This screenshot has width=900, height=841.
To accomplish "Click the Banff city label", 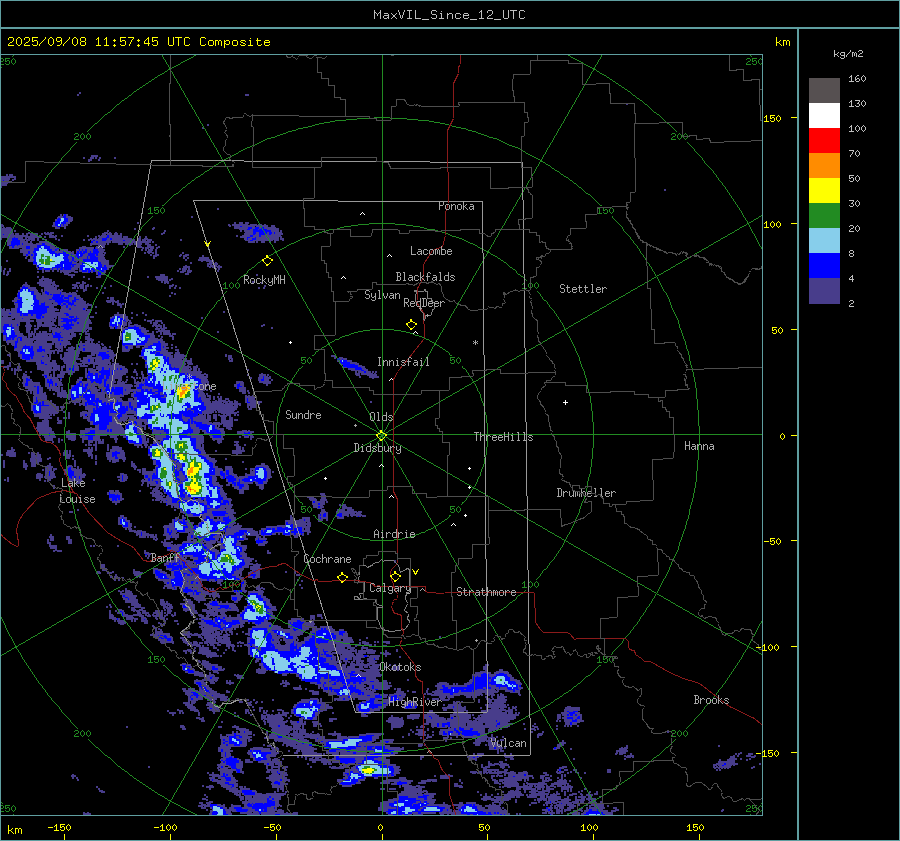I will [165, 557].
